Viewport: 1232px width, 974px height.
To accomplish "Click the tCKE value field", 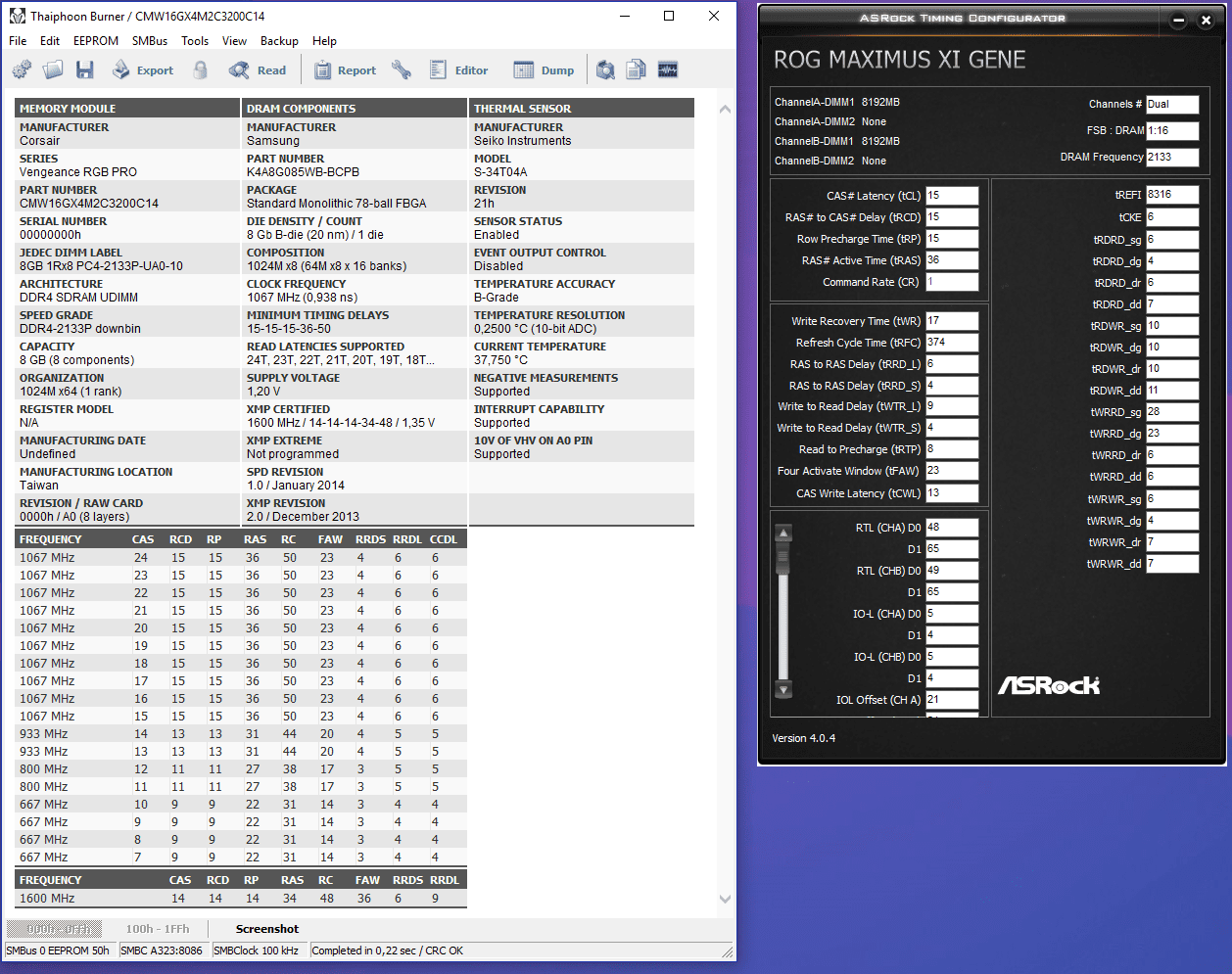I will (1172, 217).
